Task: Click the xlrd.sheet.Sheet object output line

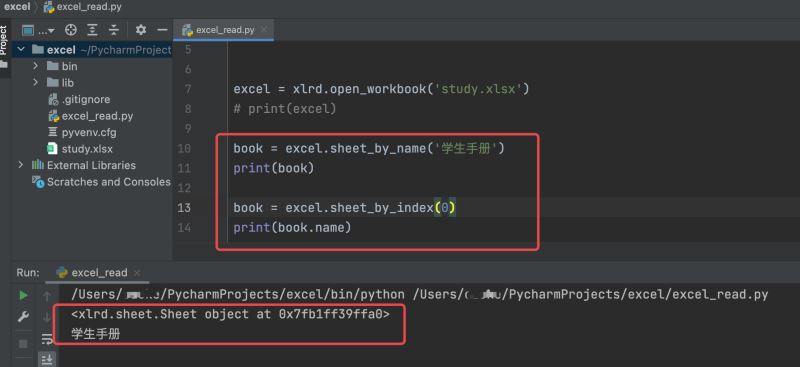Action: 231,314
